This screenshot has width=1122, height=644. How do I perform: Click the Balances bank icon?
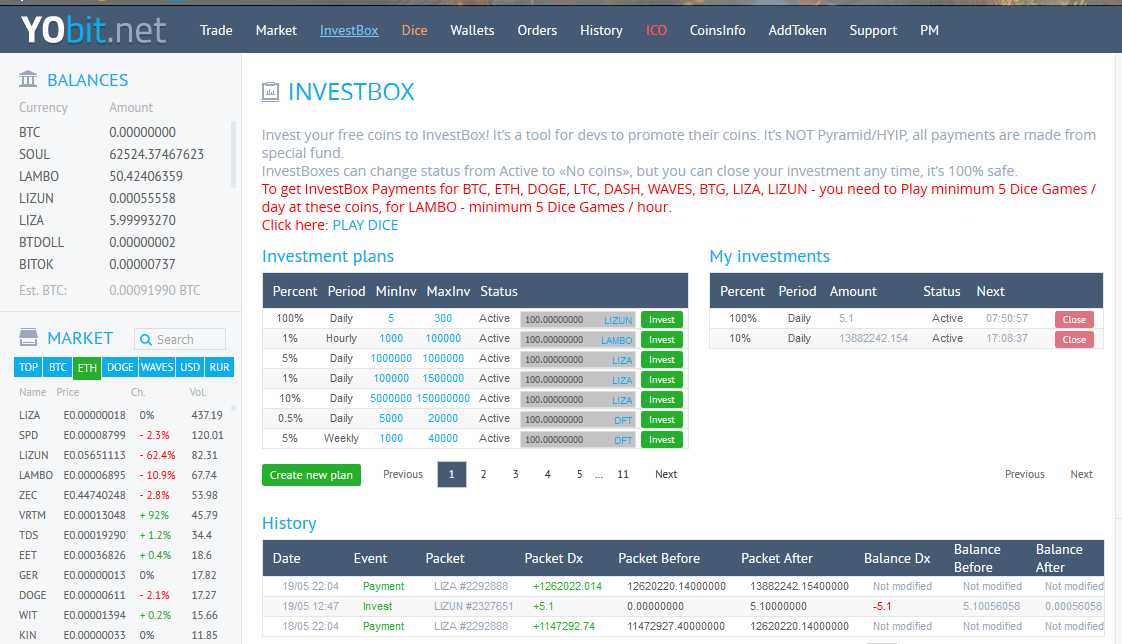point(28,79)
